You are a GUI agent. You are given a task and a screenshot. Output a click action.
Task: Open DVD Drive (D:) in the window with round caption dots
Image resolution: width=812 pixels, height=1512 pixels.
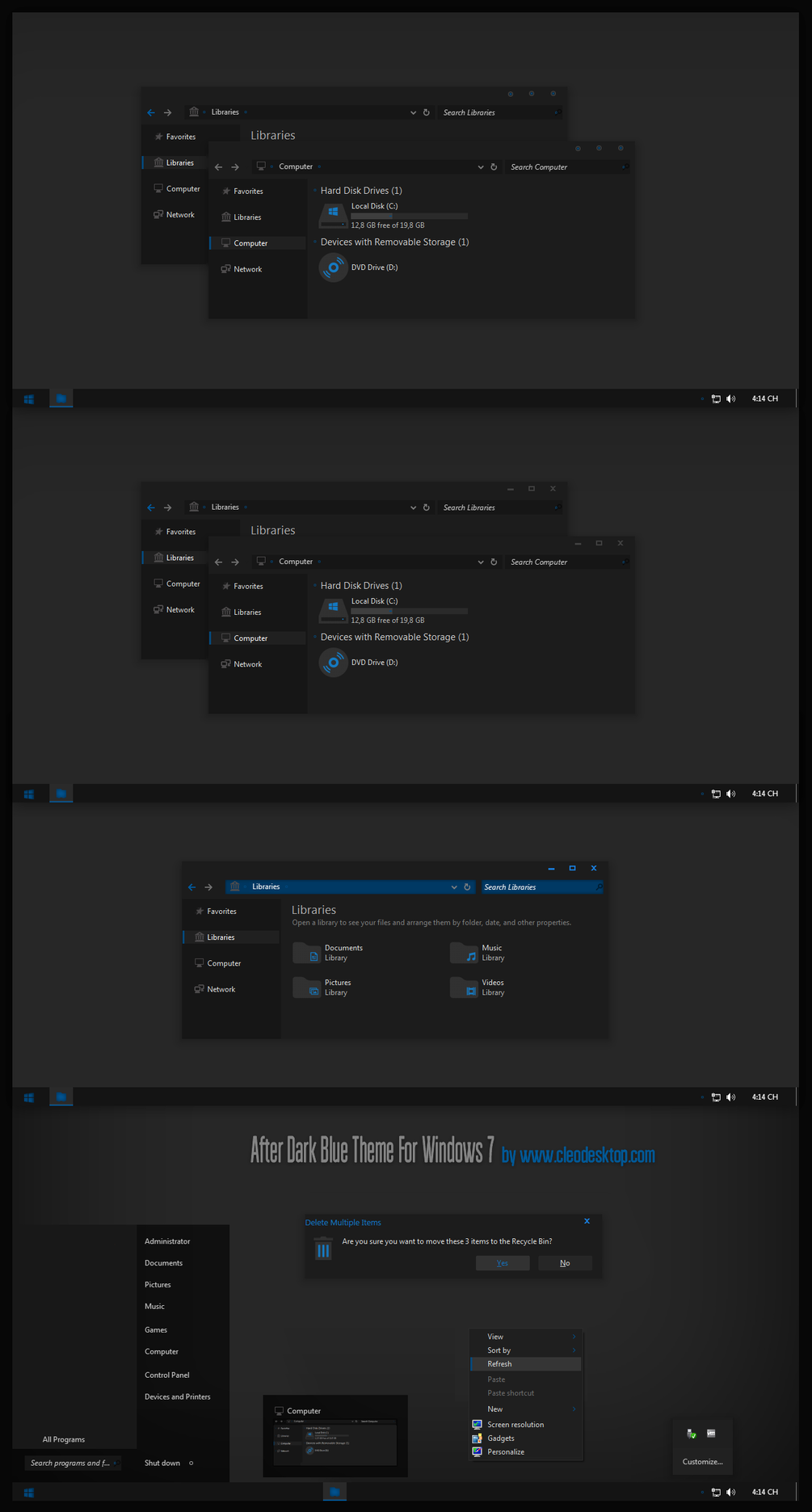coord(359,267)
